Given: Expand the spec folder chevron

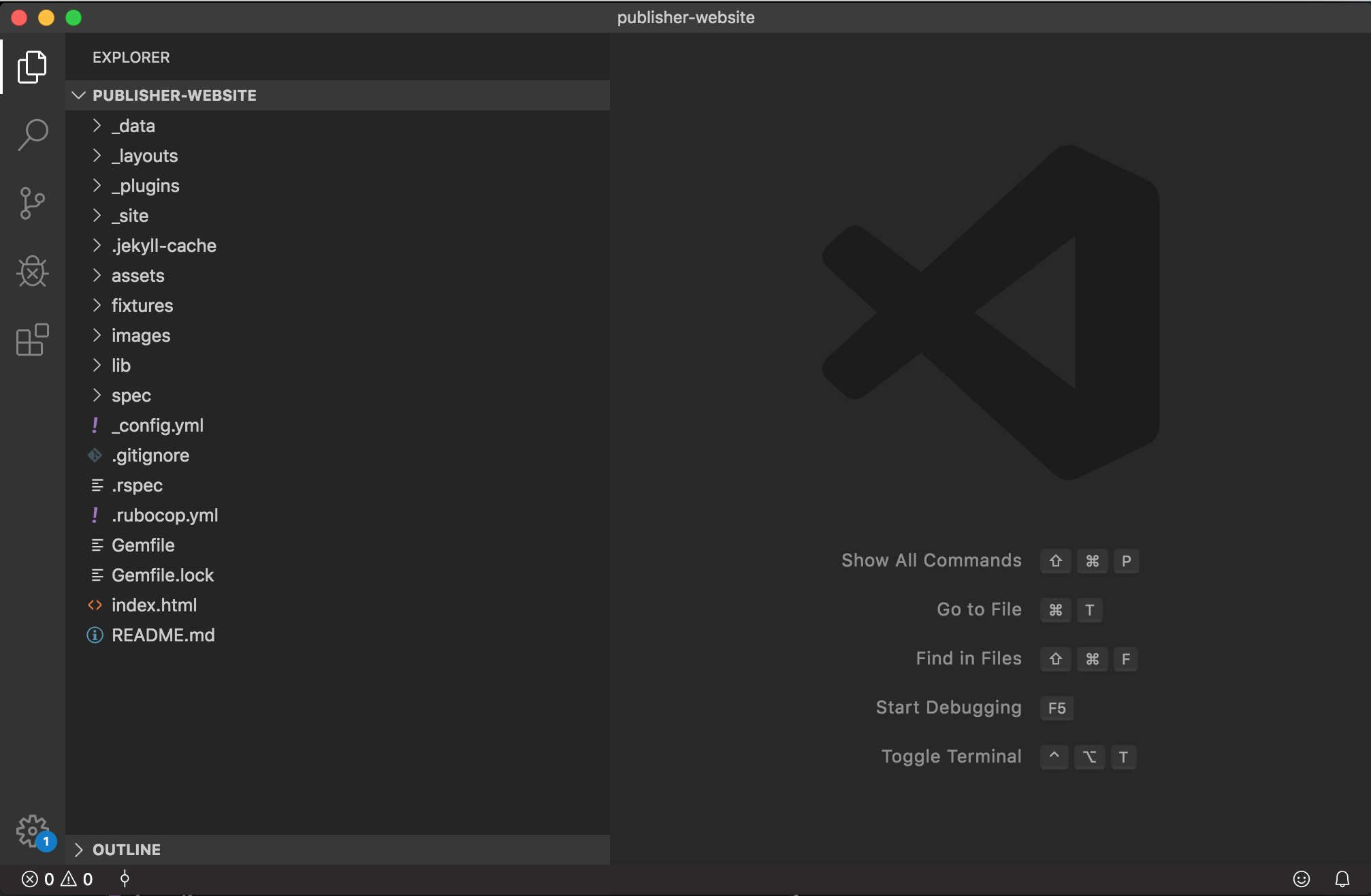Looking at the screenshot, I should [97, 396].
